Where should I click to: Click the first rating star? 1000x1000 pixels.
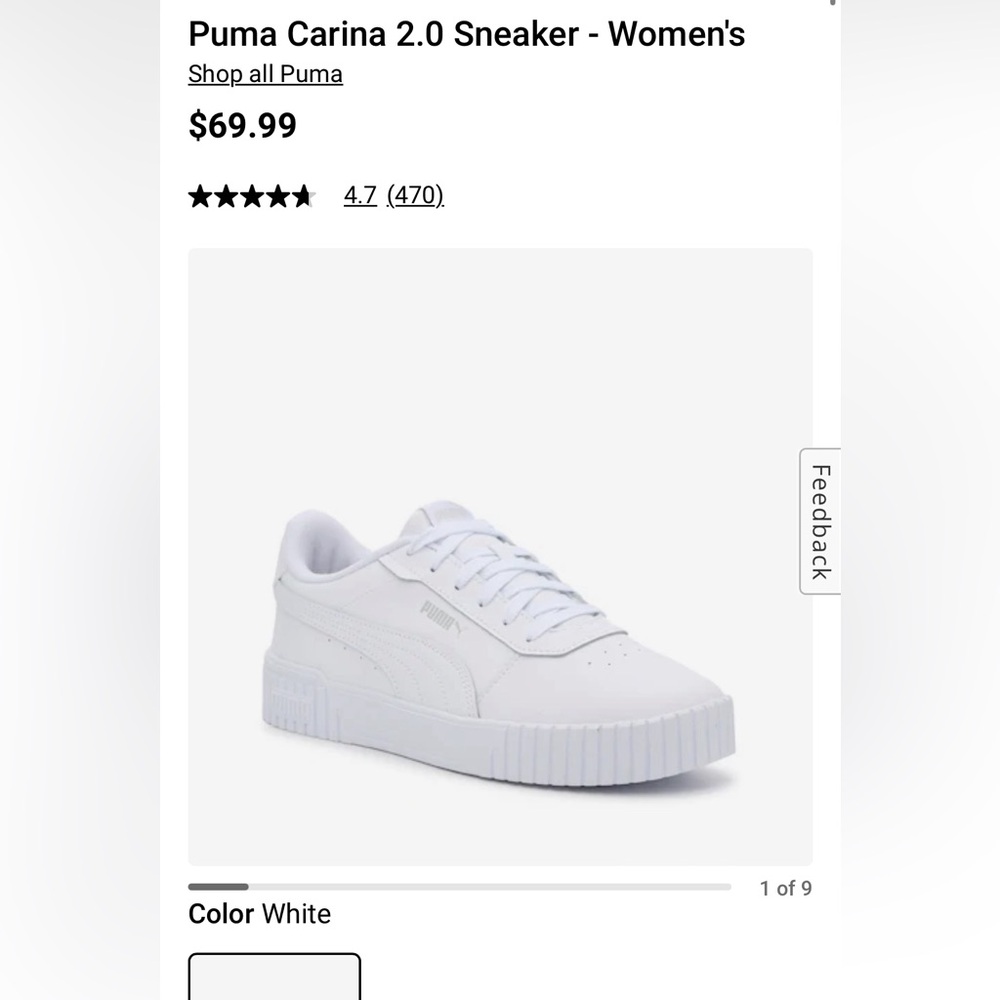[x=199, y=195]
